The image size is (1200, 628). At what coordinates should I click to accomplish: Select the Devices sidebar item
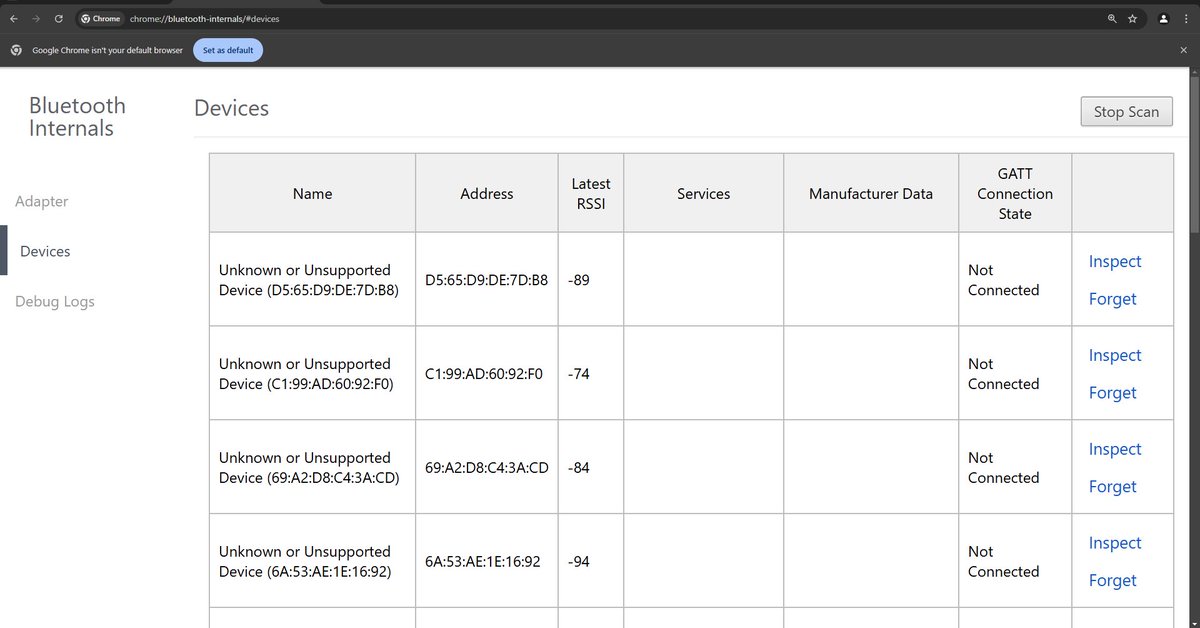(x=45, y=251)
